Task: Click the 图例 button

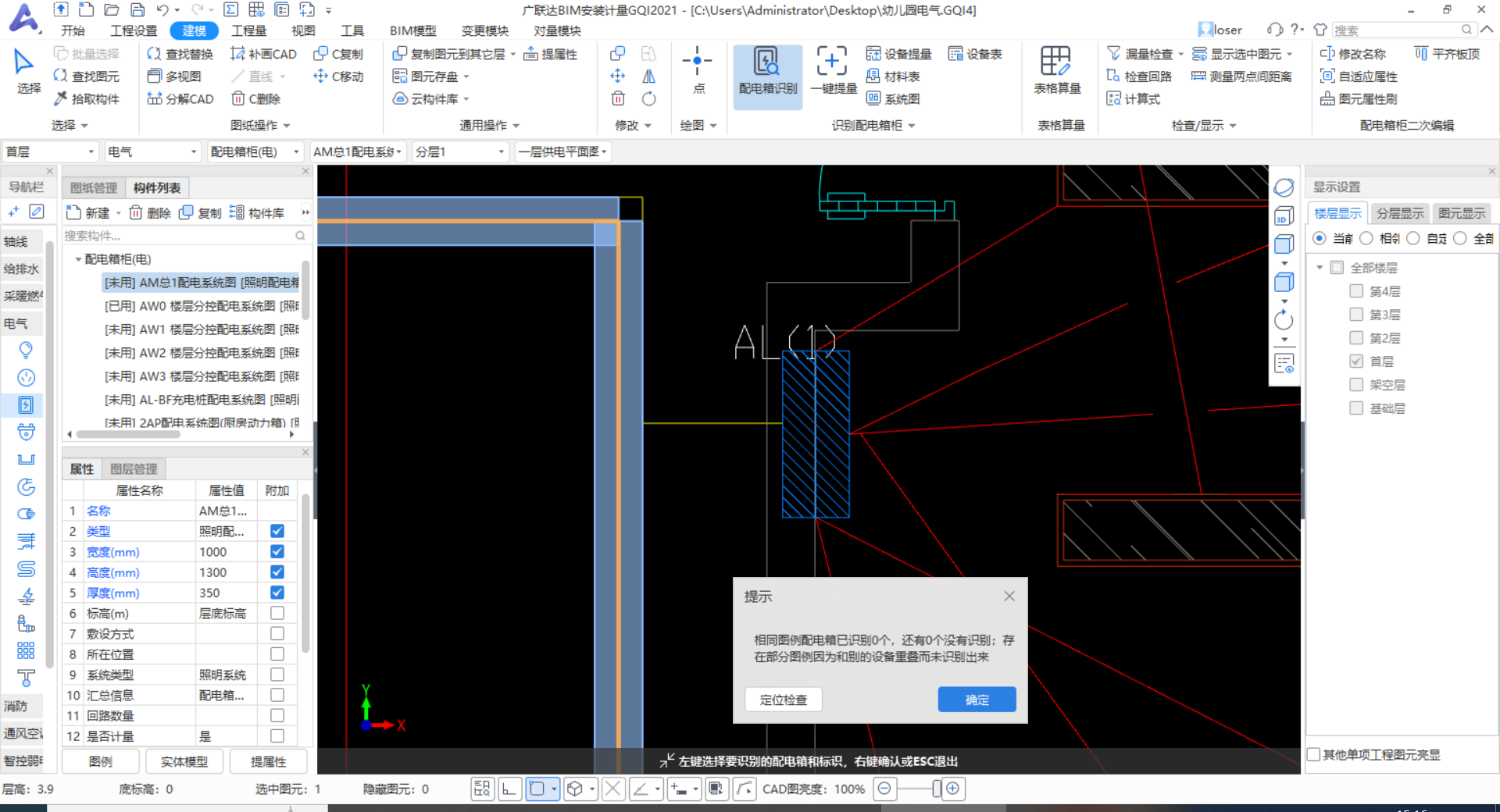Action: [101, 761]
